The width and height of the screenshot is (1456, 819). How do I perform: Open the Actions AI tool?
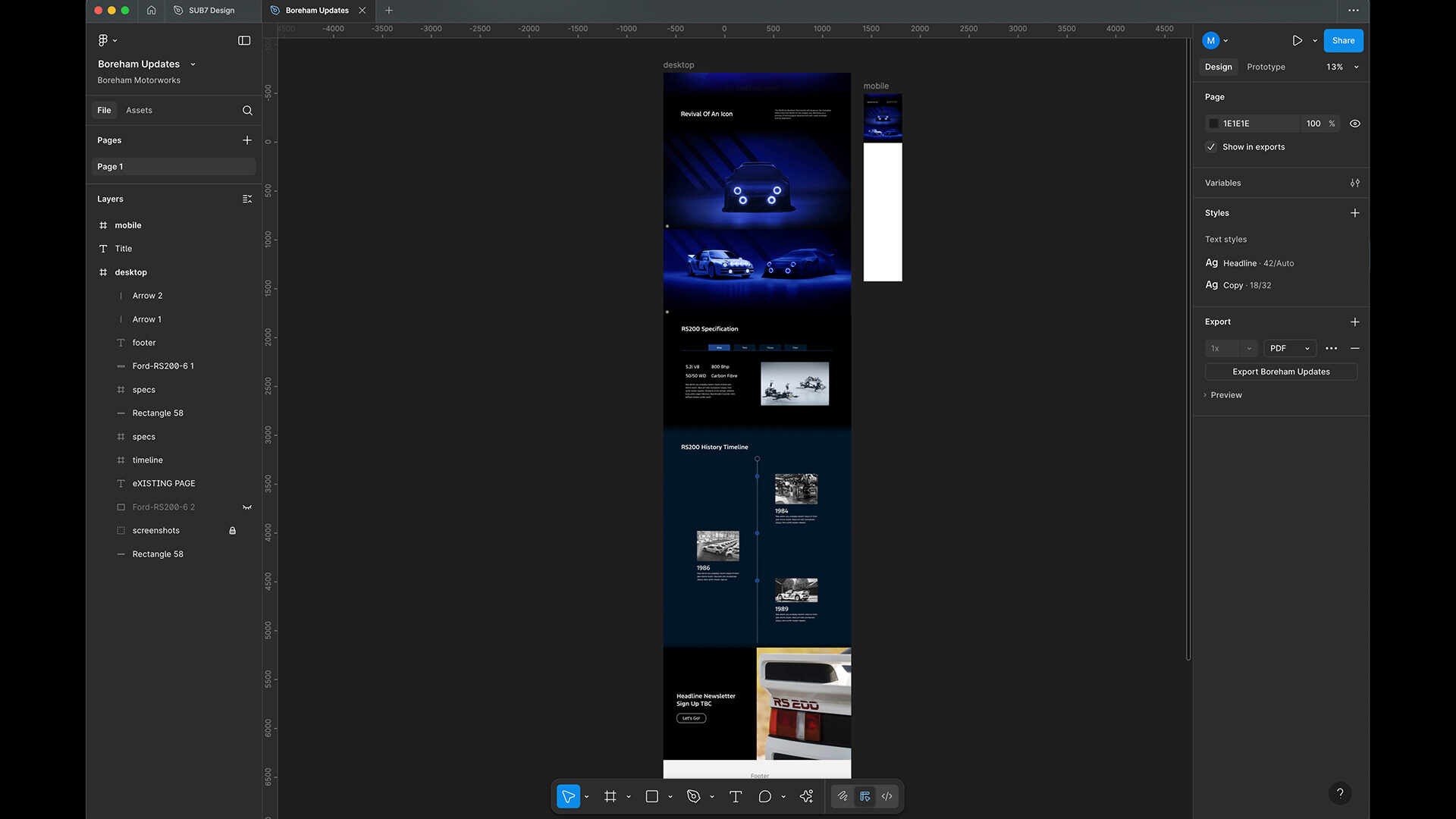806,796
